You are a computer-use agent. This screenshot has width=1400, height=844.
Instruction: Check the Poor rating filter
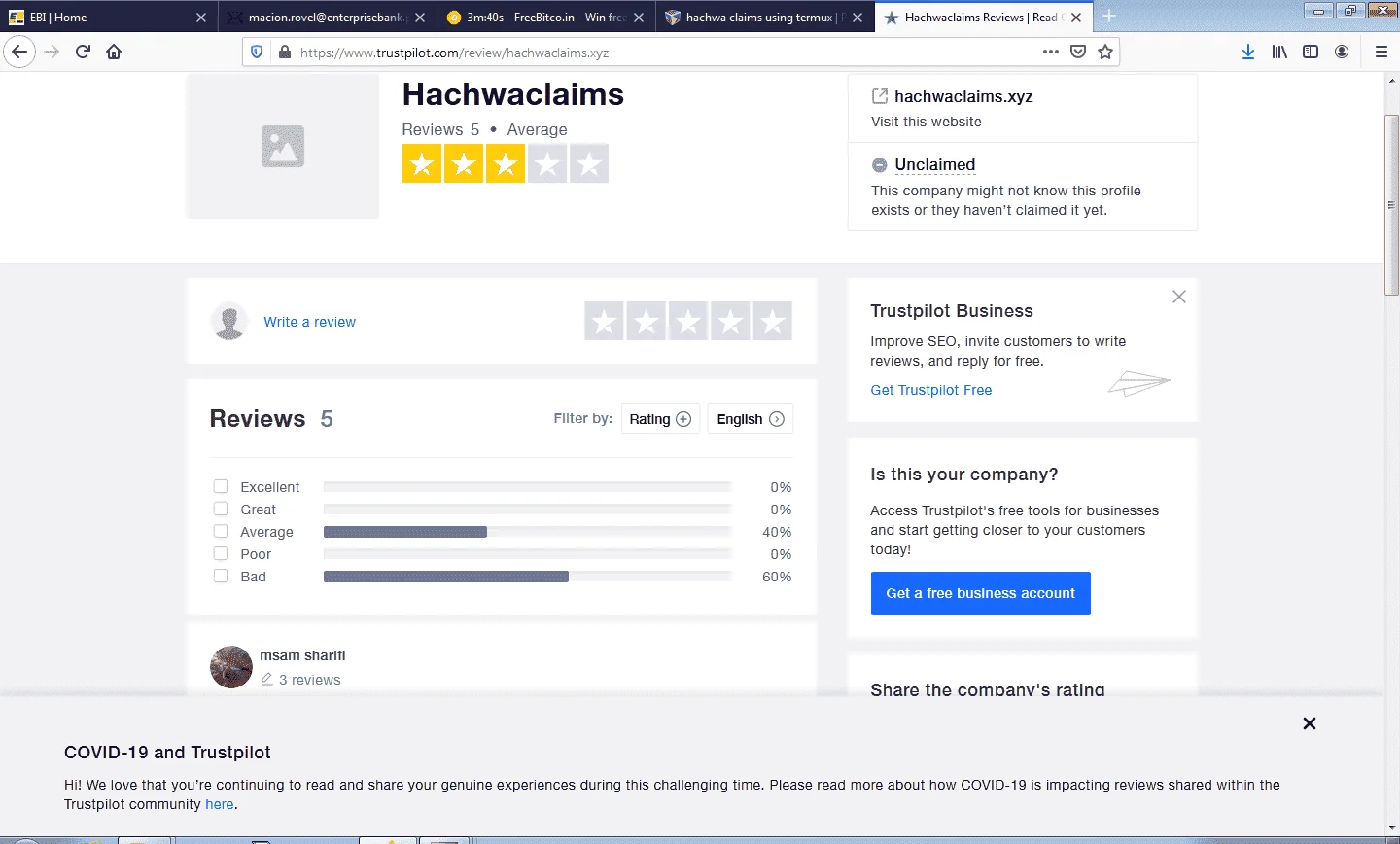tap(221, 553)
